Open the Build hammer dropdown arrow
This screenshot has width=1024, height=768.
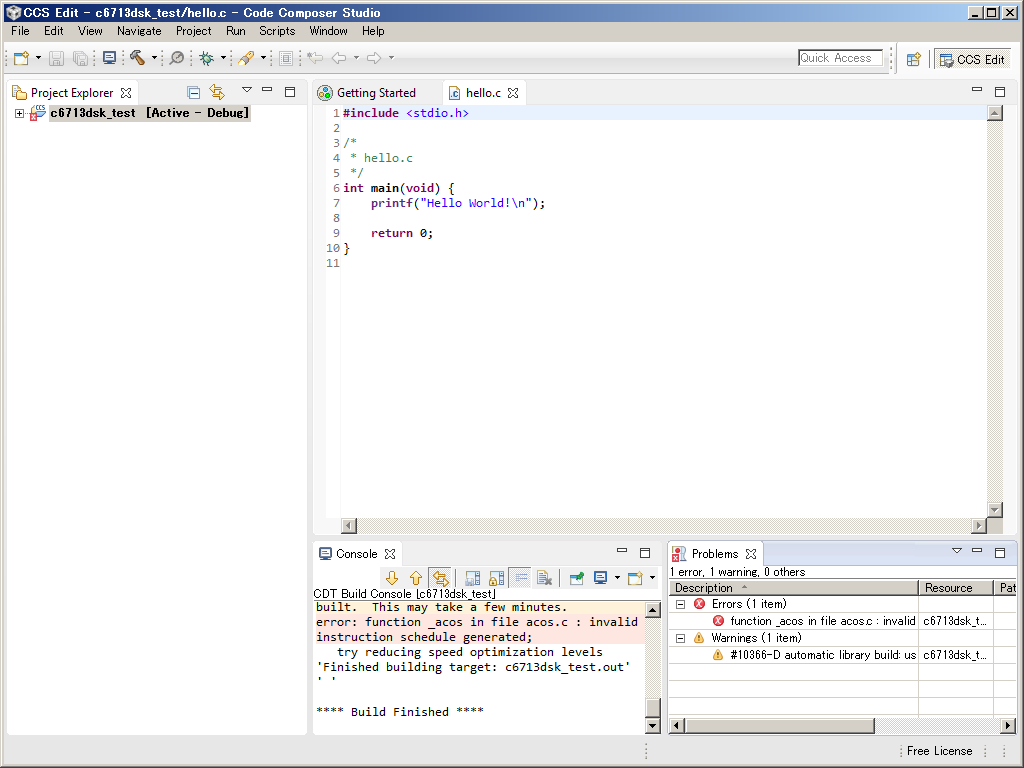[154, 58]
